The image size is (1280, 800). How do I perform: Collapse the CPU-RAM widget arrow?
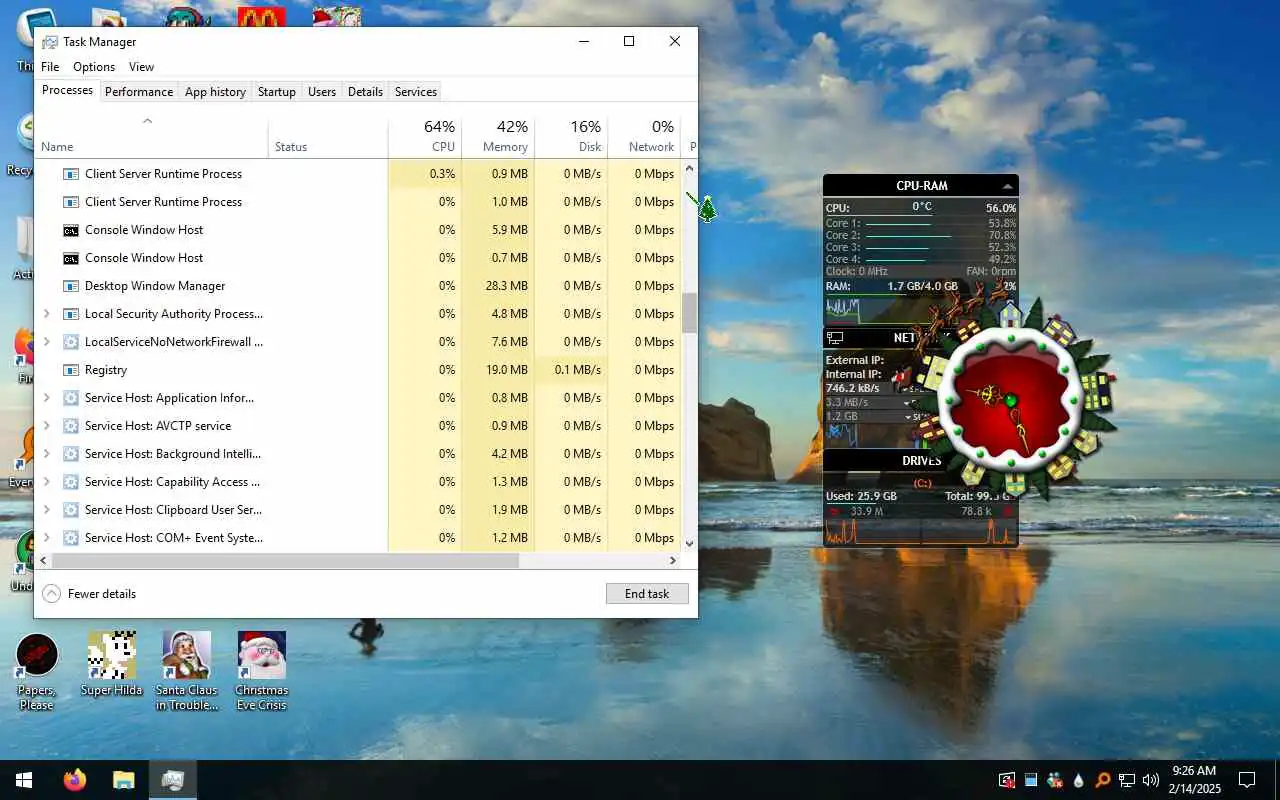1008,186
